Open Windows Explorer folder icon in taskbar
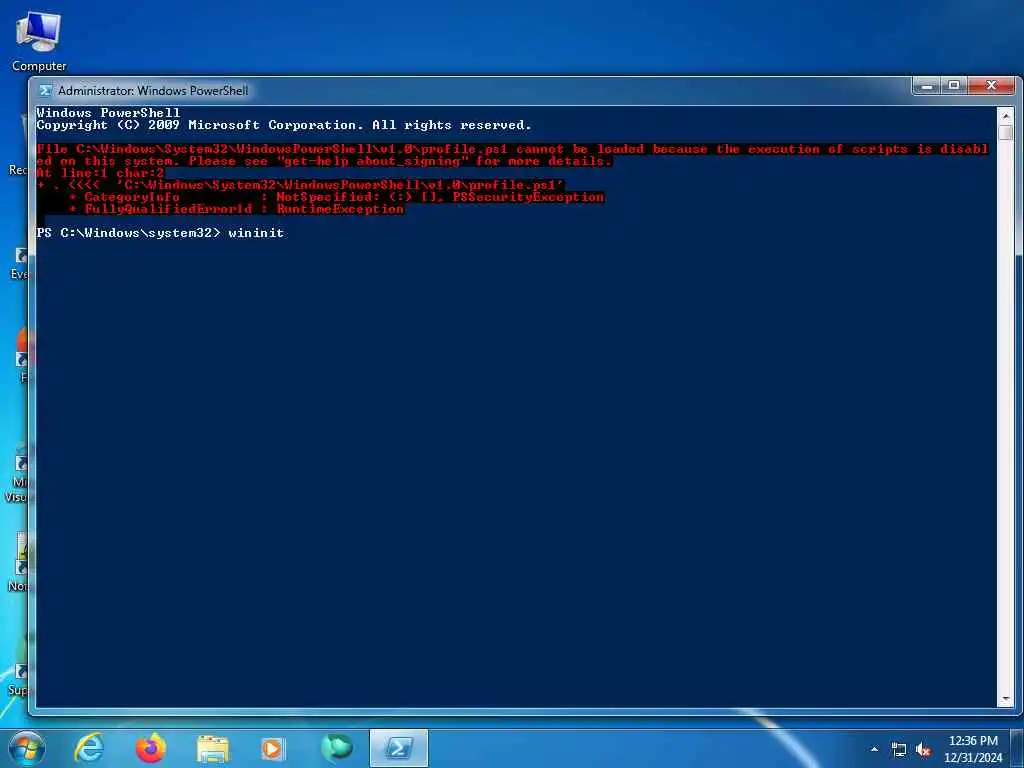 pos(213,749)
